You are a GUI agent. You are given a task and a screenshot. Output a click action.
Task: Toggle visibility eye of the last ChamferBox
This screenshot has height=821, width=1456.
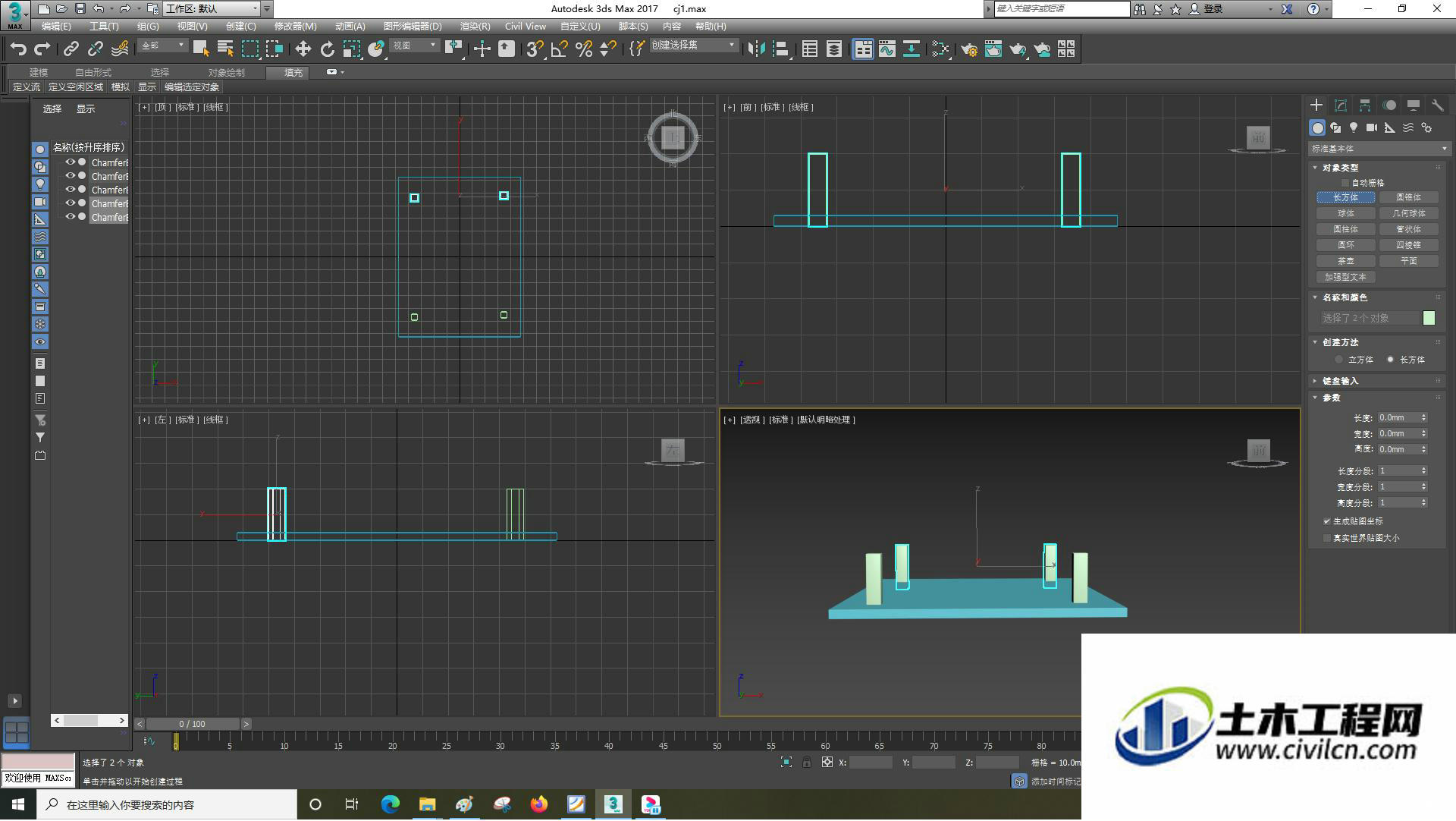tap(71, 217)
